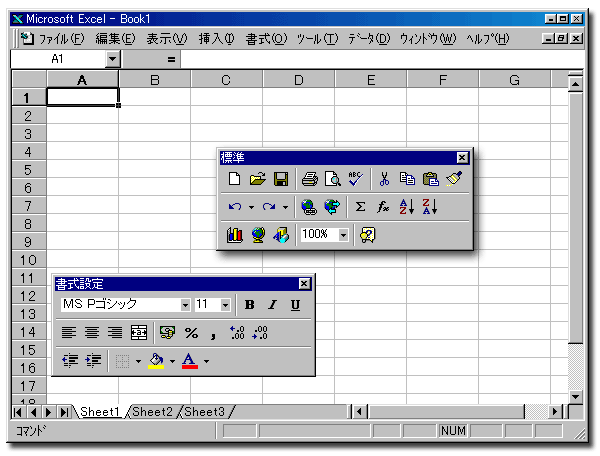Show the Web toolbar icon
600x456 pixels.
pos(332,207)
